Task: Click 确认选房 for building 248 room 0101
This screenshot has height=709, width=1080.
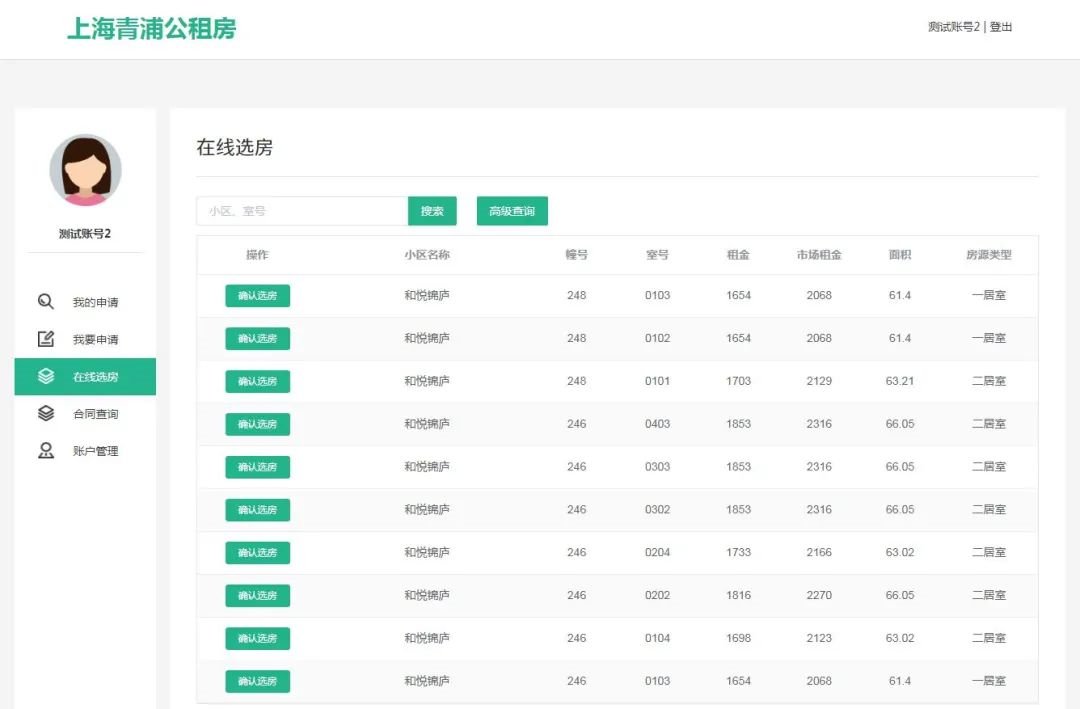Action: coord(257,381)
